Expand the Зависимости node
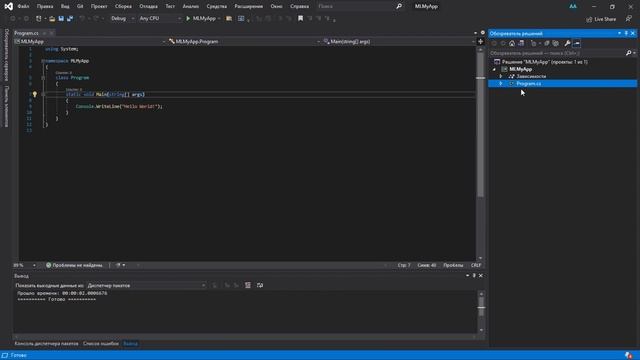640x360 pixels. [501, 76]
